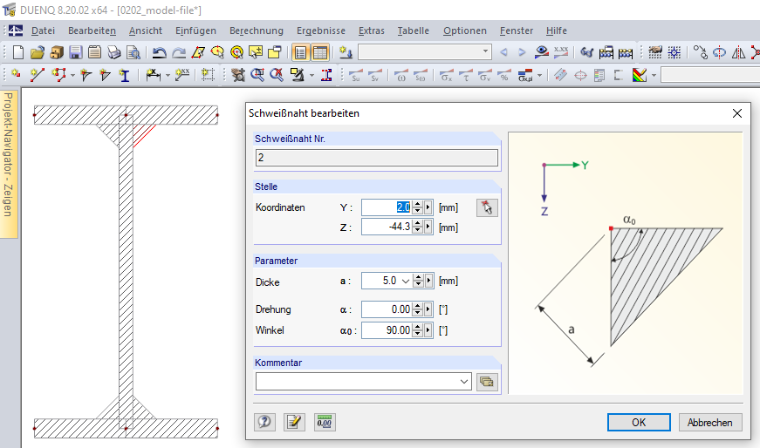Save the model with the floppy disk icon
Viewport: 760px width, 448px height.
(76, 52)
